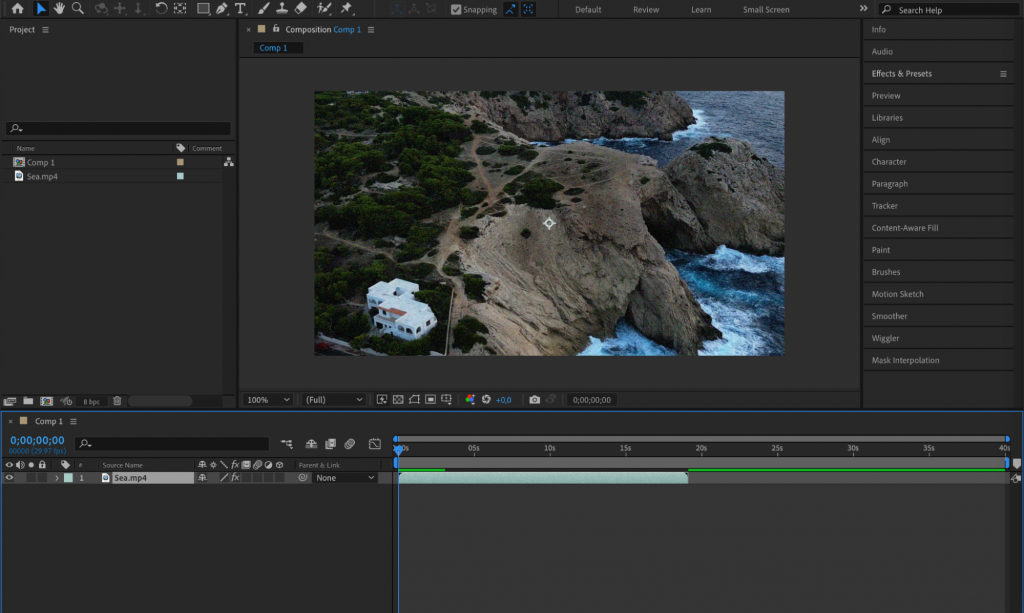Select the Type tool
The image size is (1024, 613).
[x=240, y=10]
